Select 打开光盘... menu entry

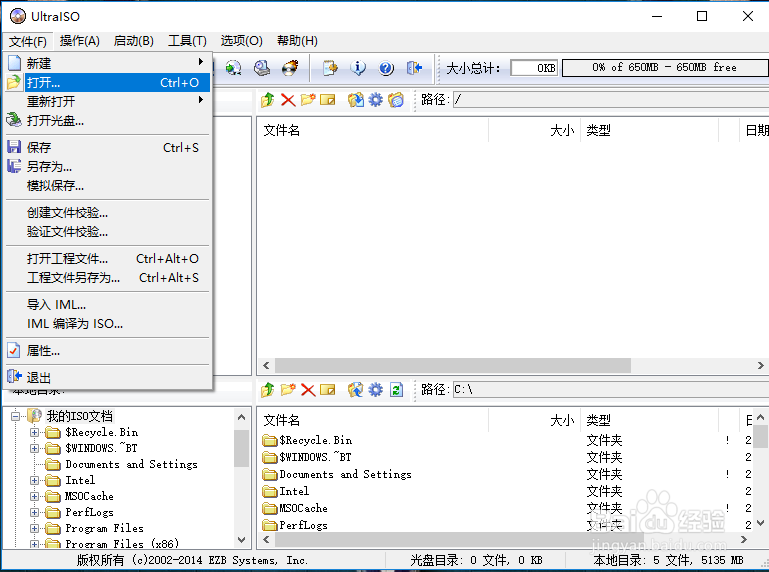(108, 120)
